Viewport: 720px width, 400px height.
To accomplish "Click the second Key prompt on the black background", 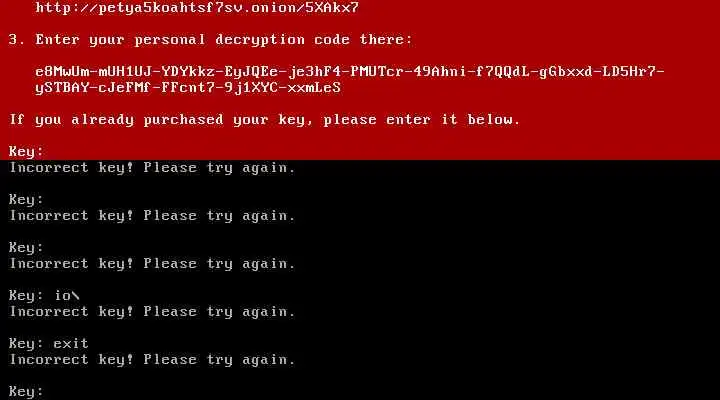I will coord(26,248).
